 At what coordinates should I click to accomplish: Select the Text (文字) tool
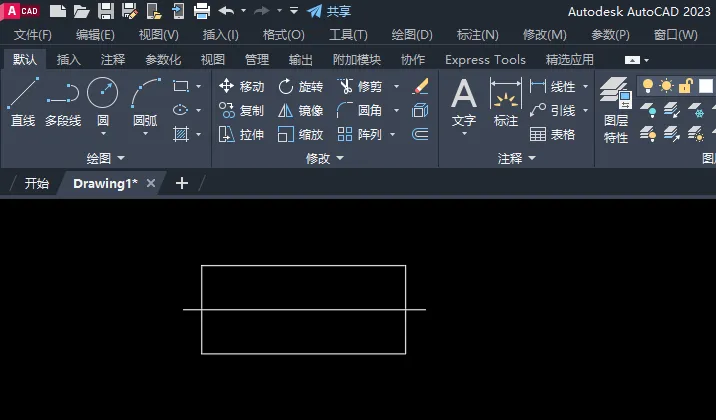(x=464, y=101)
